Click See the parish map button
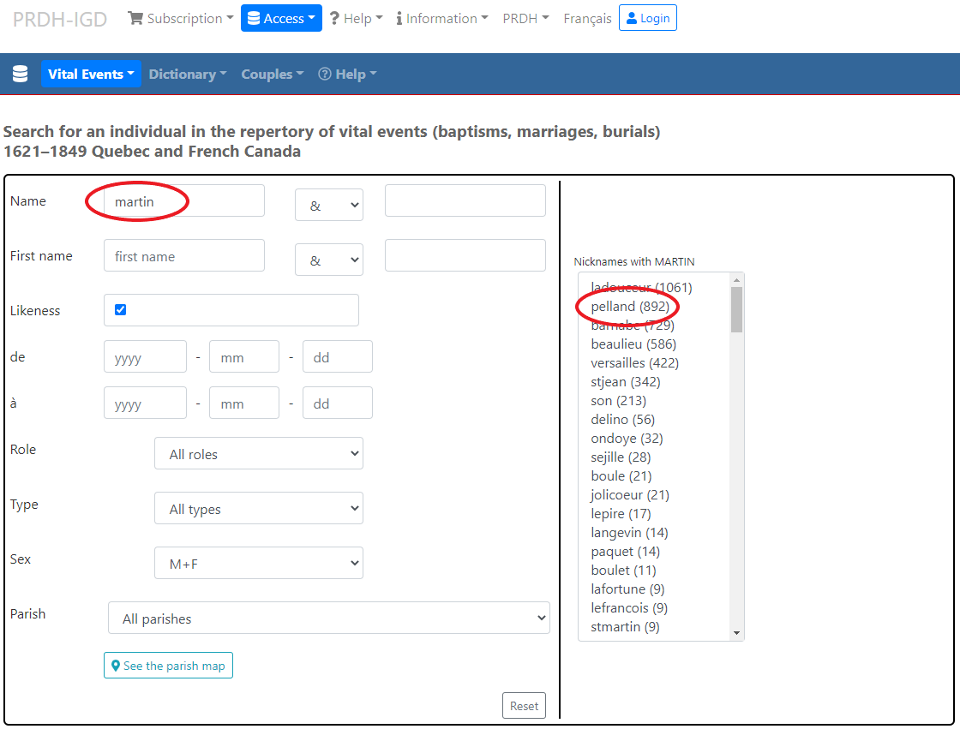Image resolution: width=960 pixels, height=729 pixels. [168, 666]
